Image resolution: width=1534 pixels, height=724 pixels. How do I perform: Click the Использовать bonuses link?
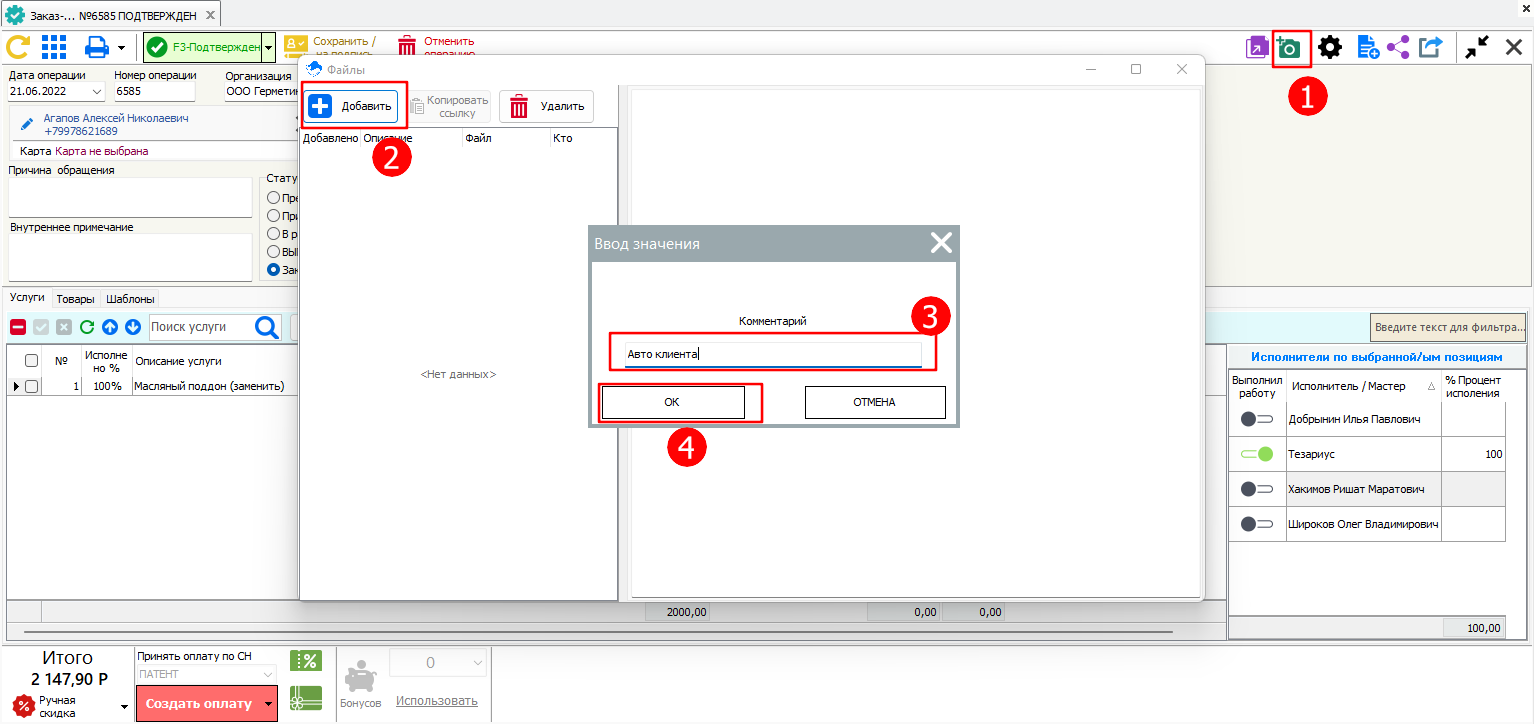tap(436, 701)
